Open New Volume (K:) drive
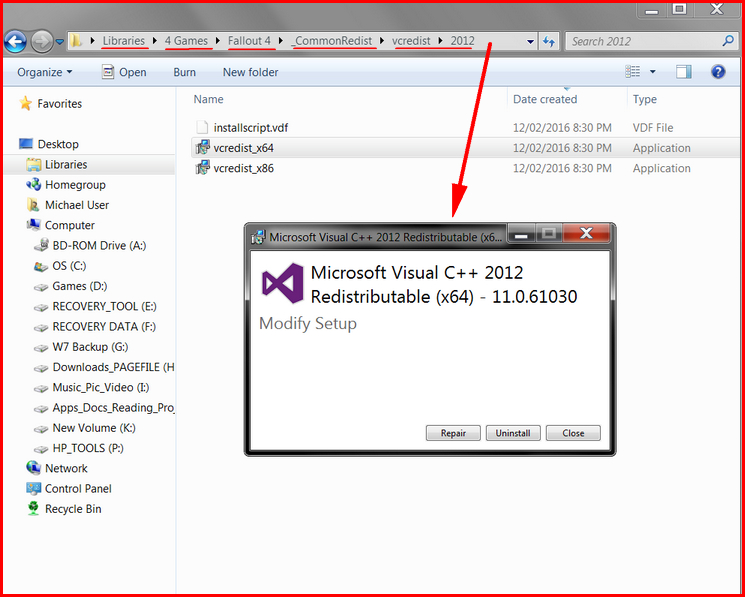 click(94, 428)
